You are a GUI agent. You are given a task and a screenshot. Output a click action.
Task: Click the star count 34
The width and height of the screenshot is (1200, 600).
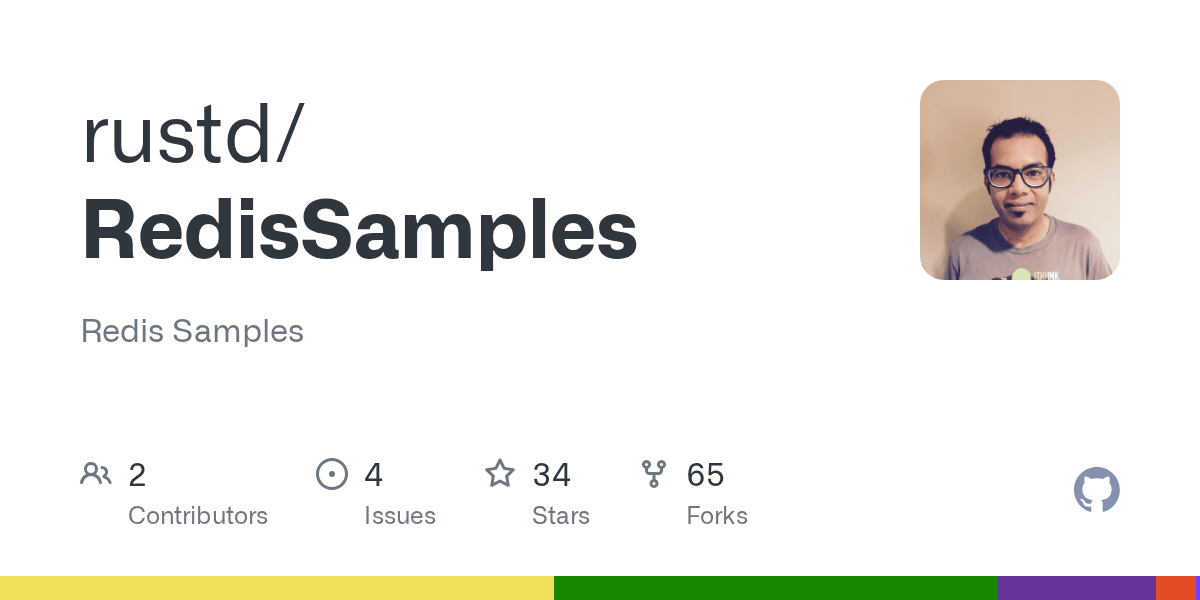click(x=552, y=475)
